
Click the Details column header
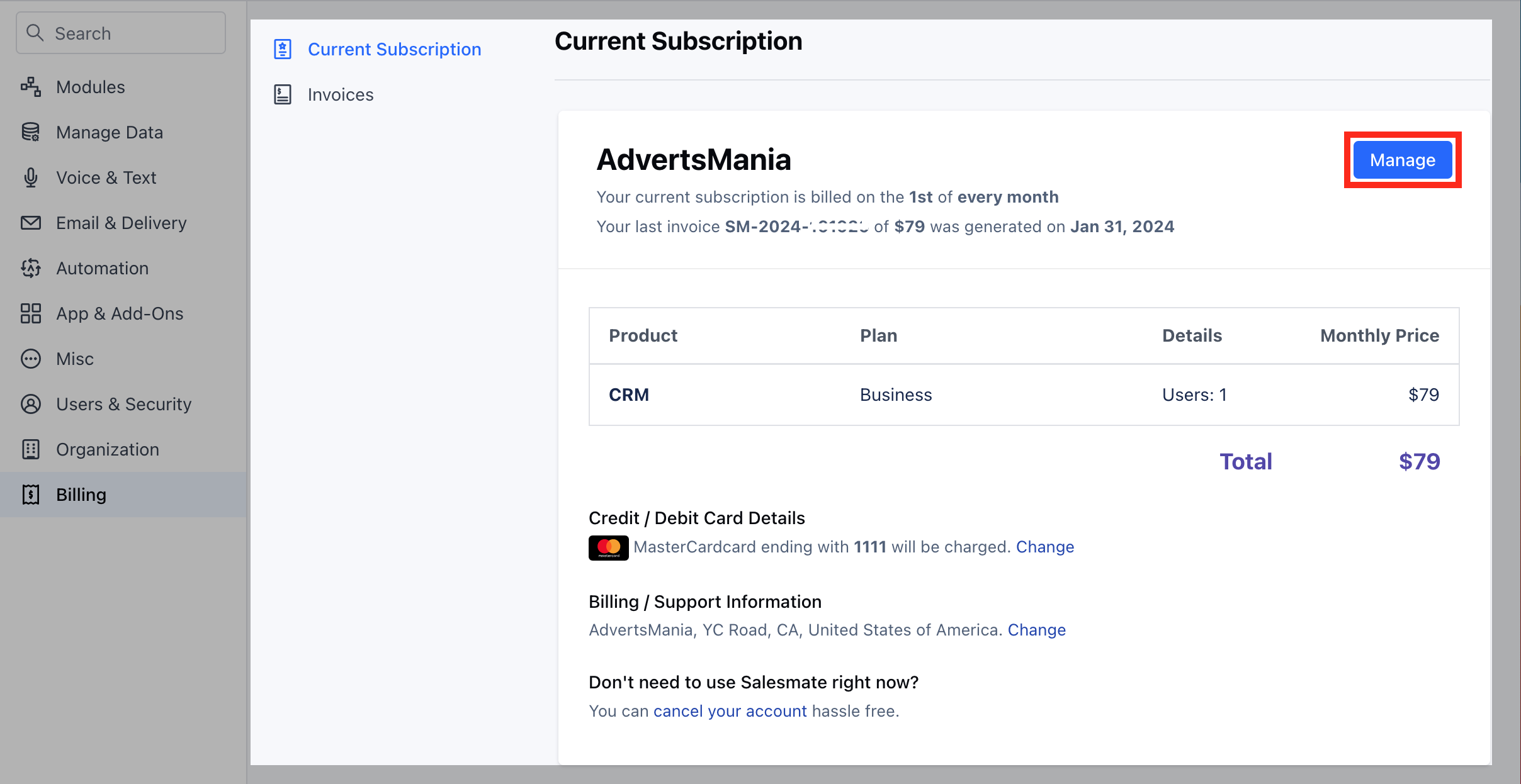(1192, 335)
